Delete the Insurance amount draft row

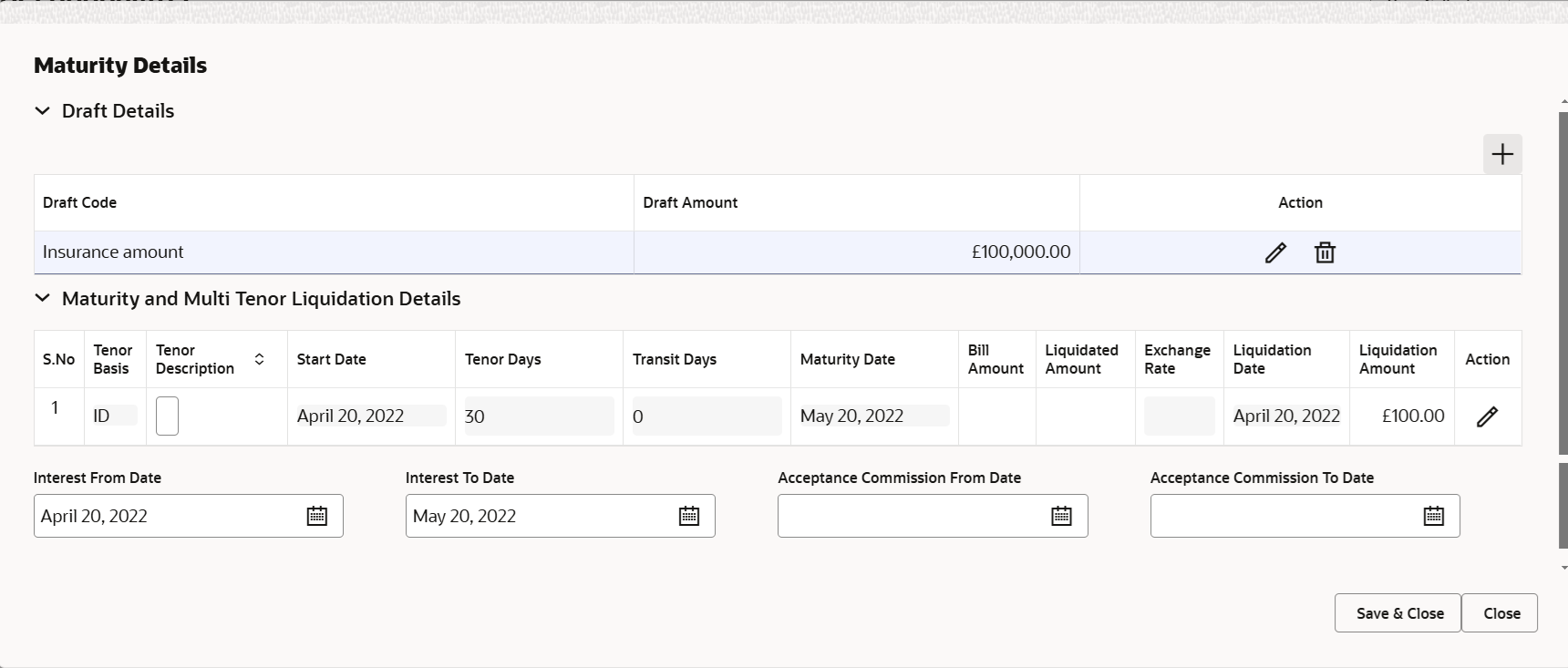(1325, 252)
